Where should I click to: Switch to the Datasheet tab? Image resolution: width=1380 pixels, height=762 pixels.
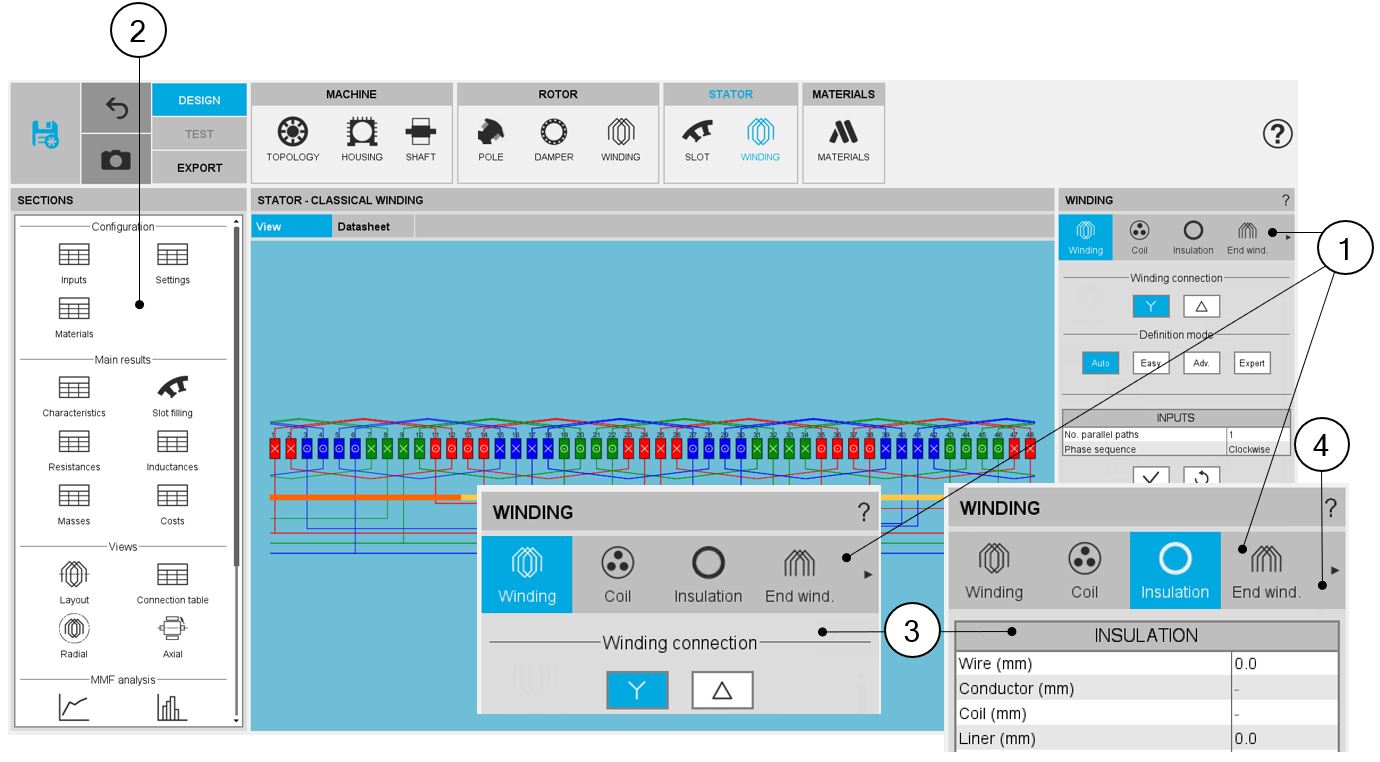tap(363, 227)
